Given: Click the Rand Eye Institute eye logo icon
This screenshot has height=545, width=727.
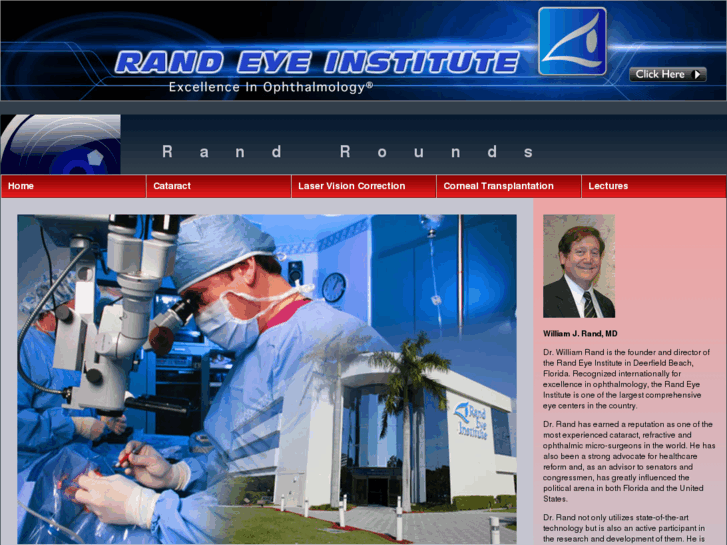Looking at the screenshot, I should pyautogui.click(x=572, y=41).
